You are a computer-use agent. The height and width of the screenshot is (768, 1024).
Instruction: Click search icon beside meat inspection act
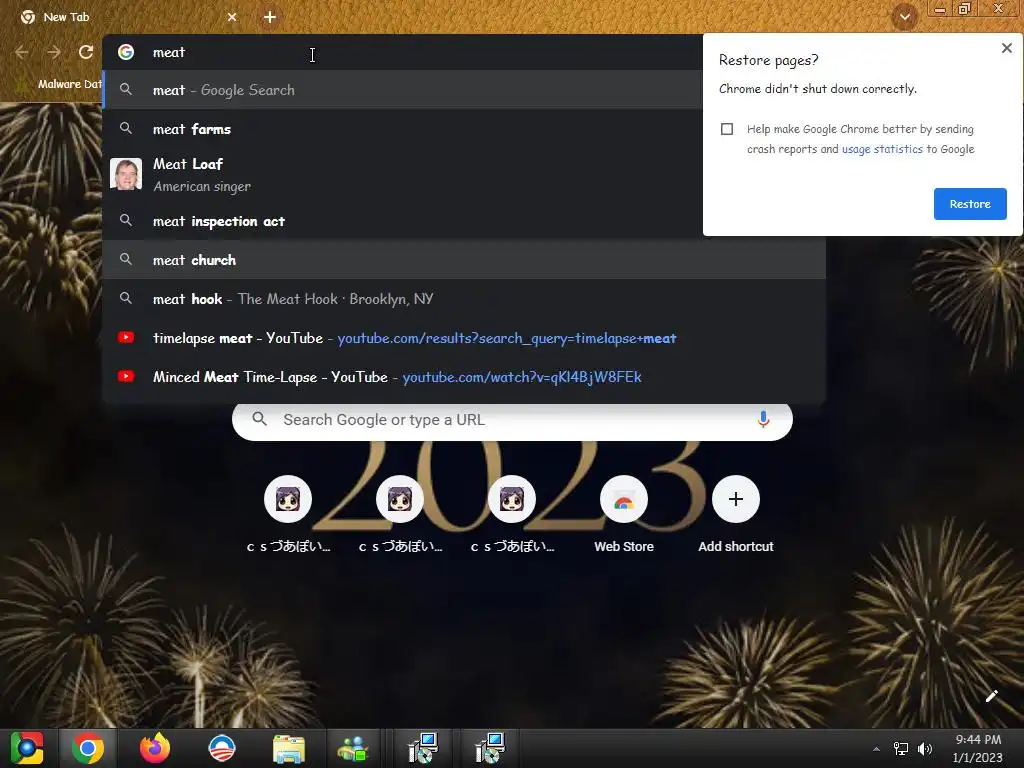(126, 221)
